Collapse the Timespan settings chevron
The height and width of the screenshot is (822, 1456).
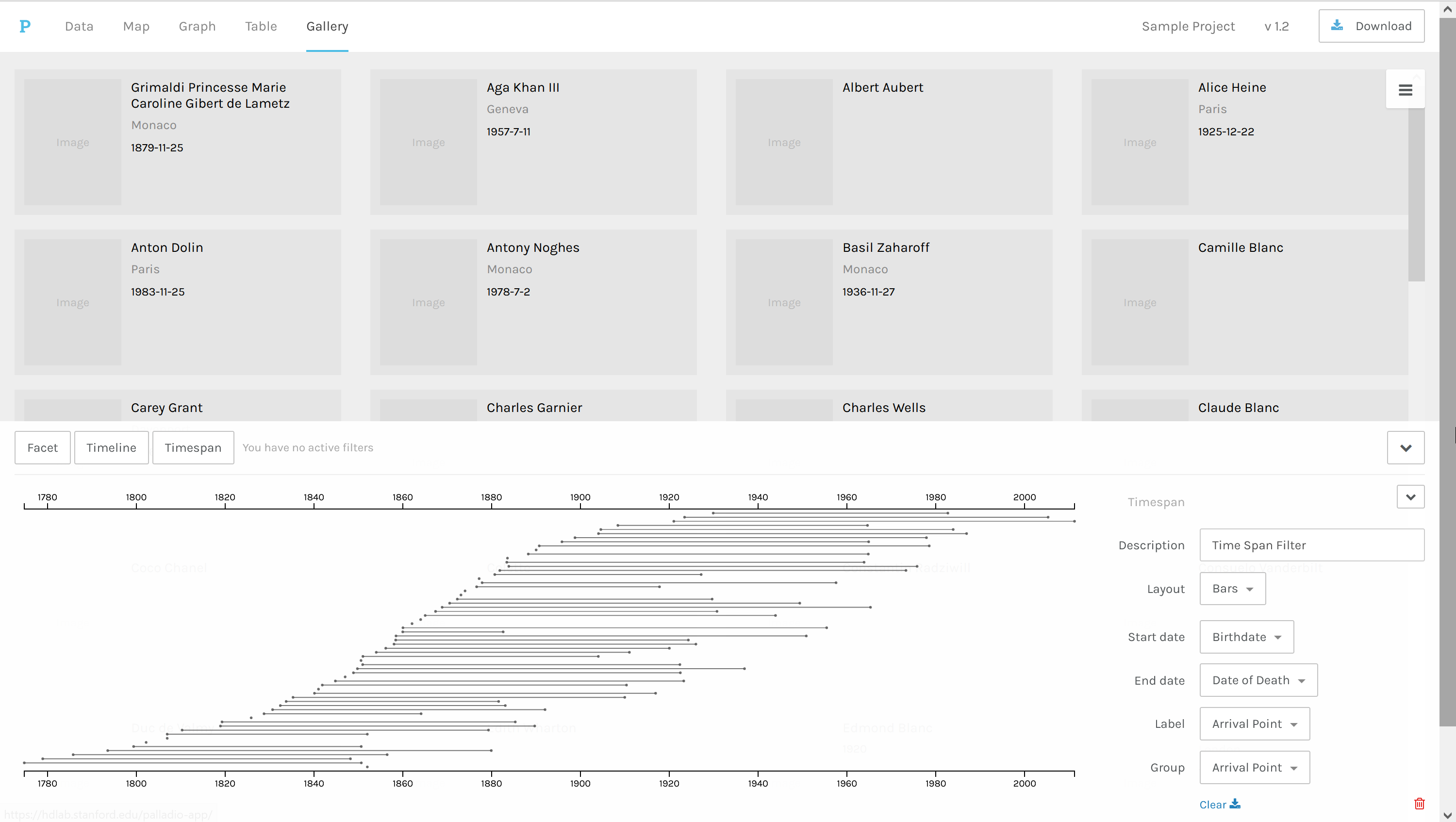(1410, 496)
